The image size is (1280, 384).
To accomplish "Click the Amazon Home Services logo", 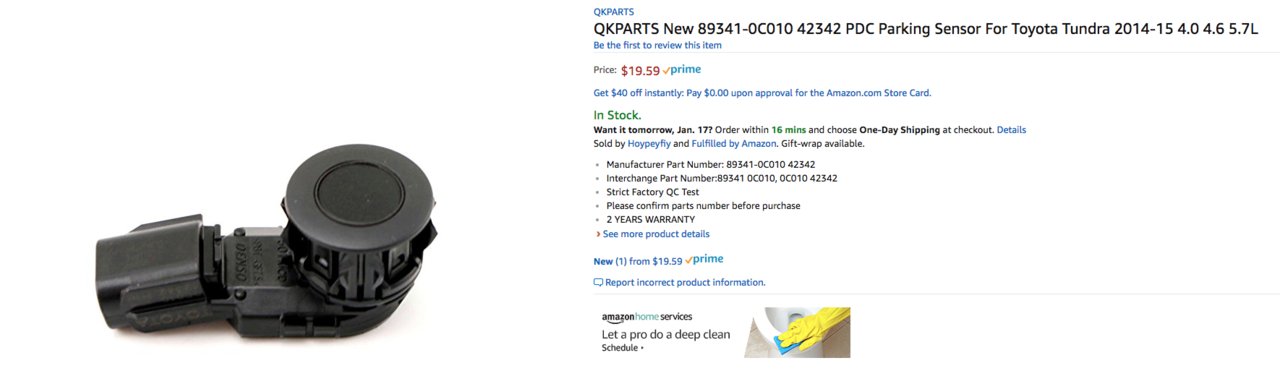I will (x=647, y=317).
